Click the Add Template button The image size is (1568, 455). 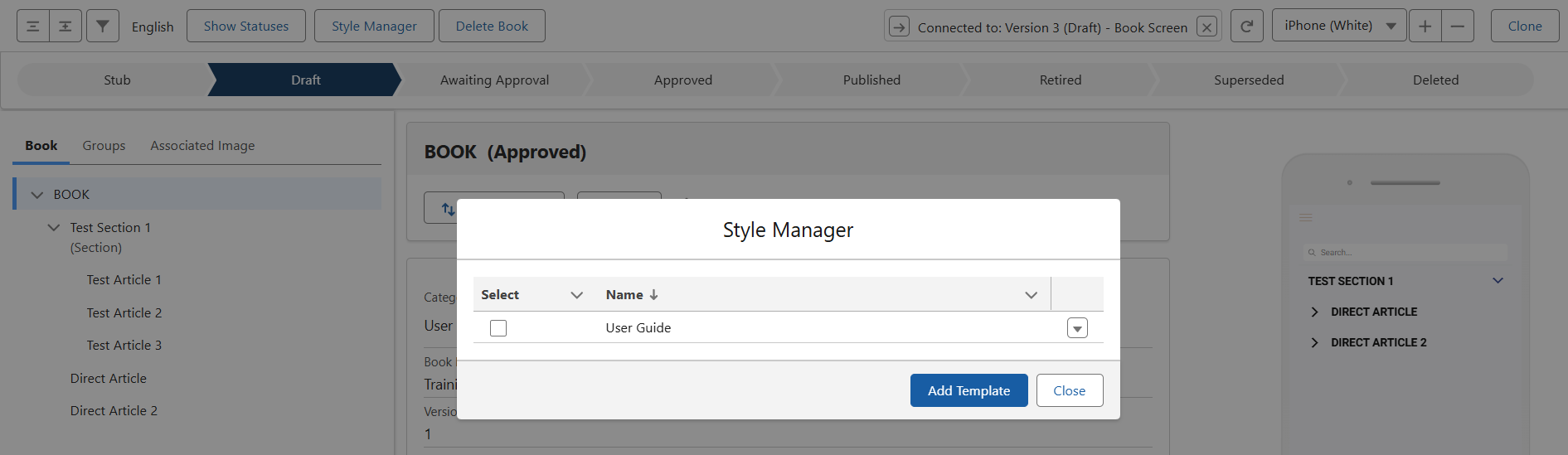tap(968, 390)
